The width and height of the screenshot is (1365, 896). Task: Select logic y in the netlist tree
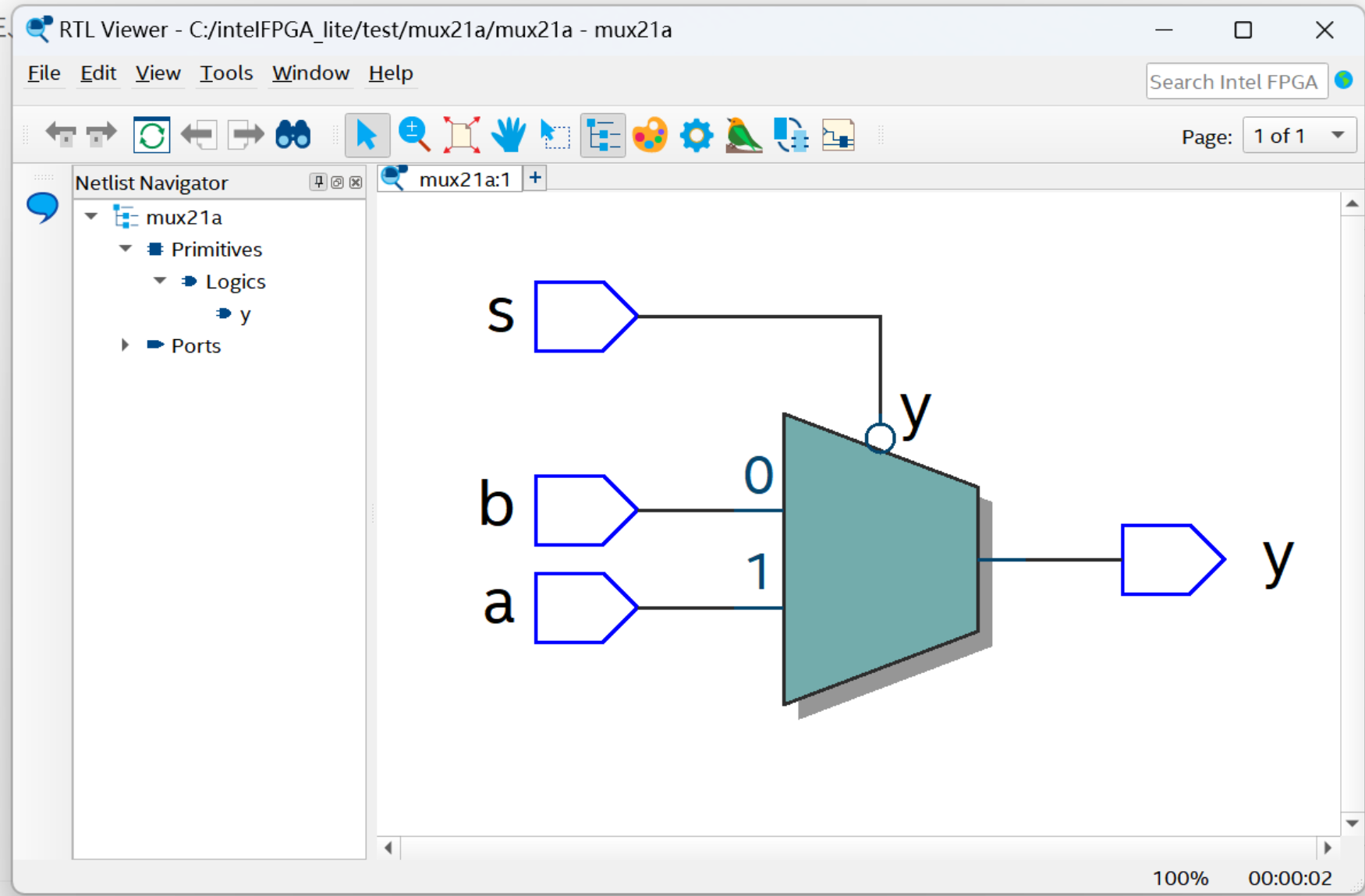(245, 314)
